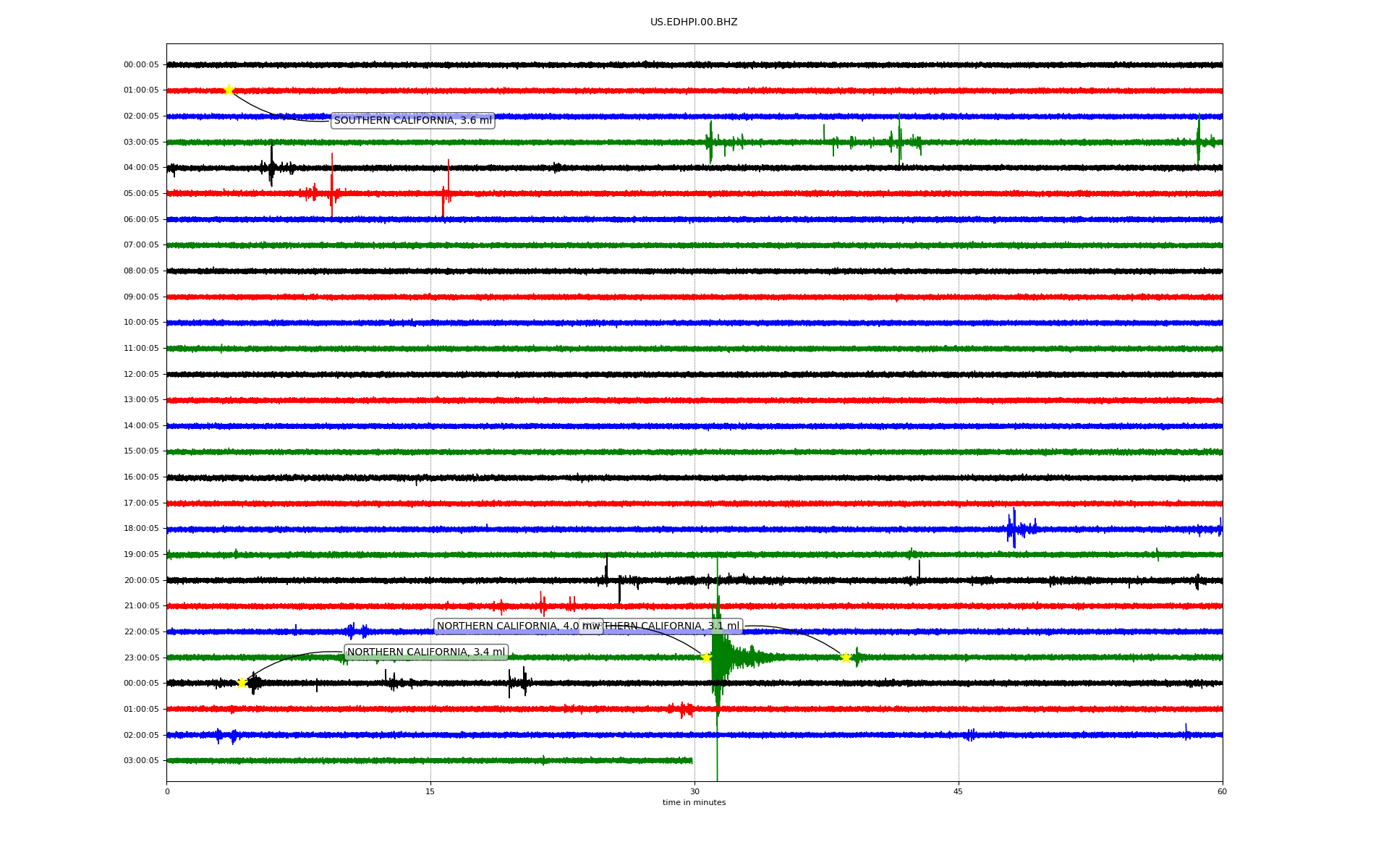The height and width of the screenshot is (868, 1389).
Task: Click the 03:00:05 label near the top
Action: [141, 142]
